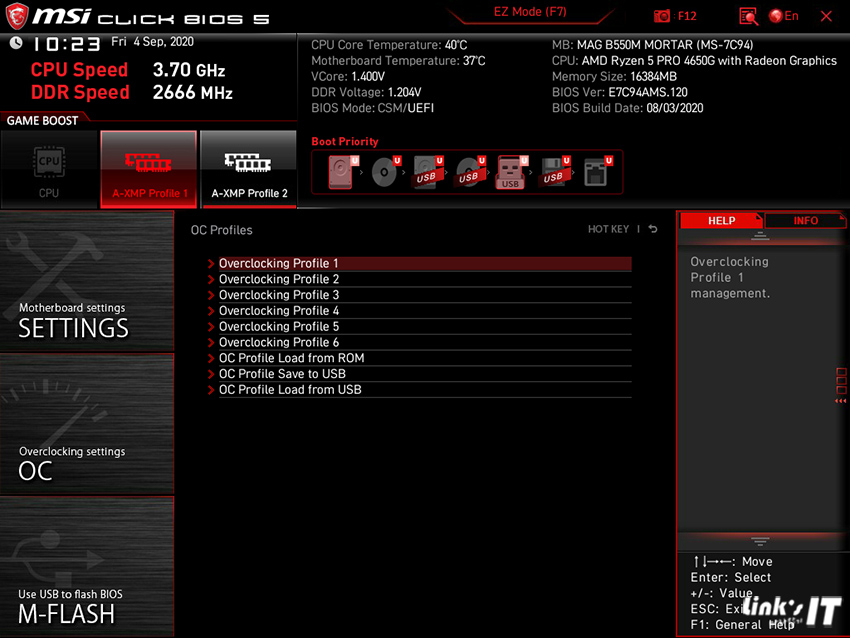This screenshot has height=638, width=850.
Task: Click the BIOS Ver E7C94AMS.120 text
Action: 620,92
